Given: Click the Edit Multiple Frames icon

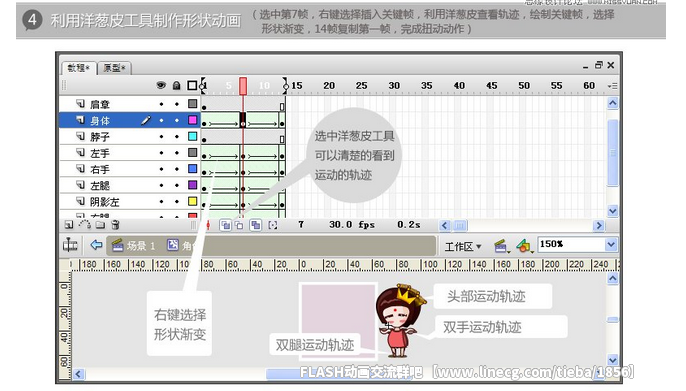Looking at the screenshot, I should point(256,225).
